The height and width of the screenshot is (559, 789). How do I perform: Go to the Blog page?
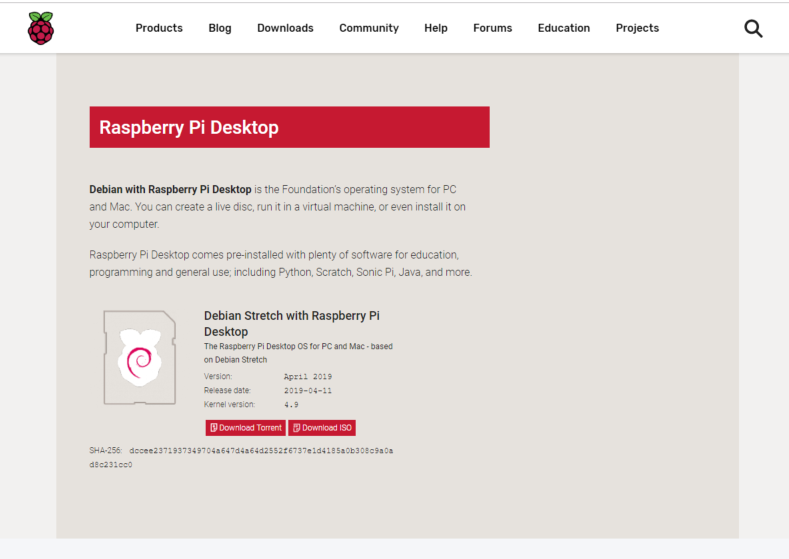(220, 28)
